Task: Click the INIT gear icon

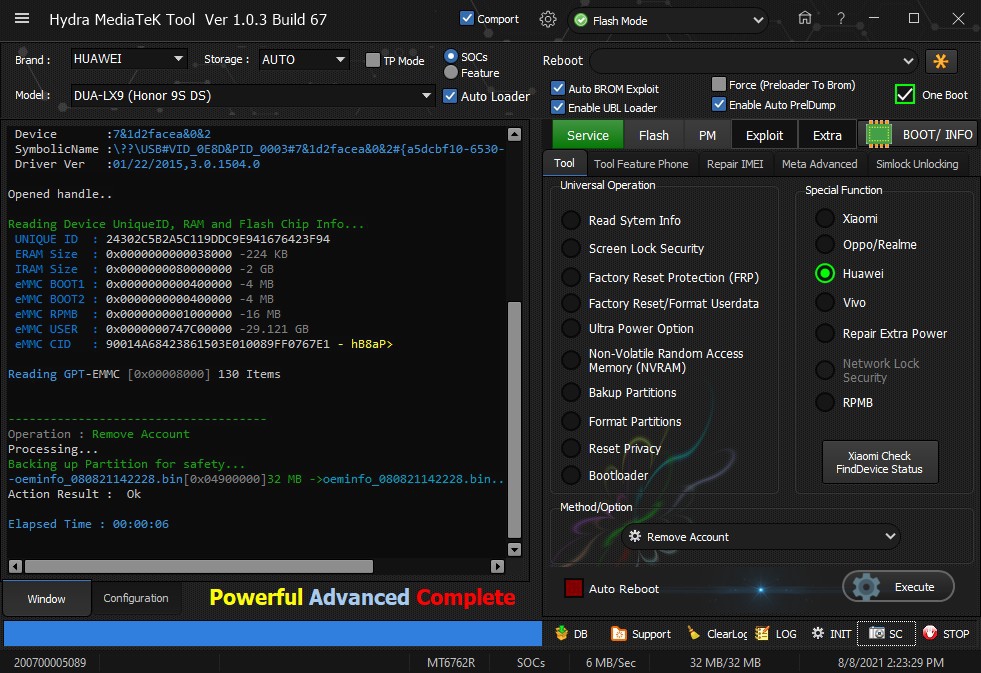Action: [818, 633]
